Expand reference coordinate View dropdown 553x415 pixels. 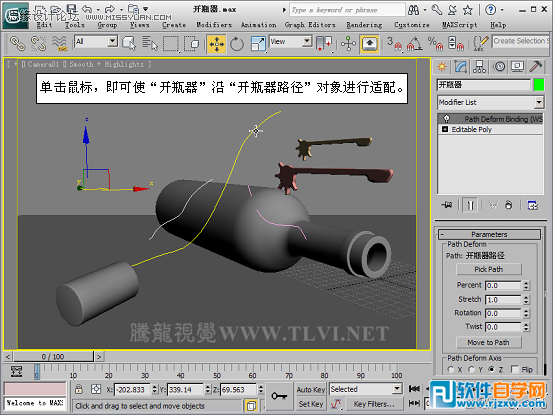point(307,42)
